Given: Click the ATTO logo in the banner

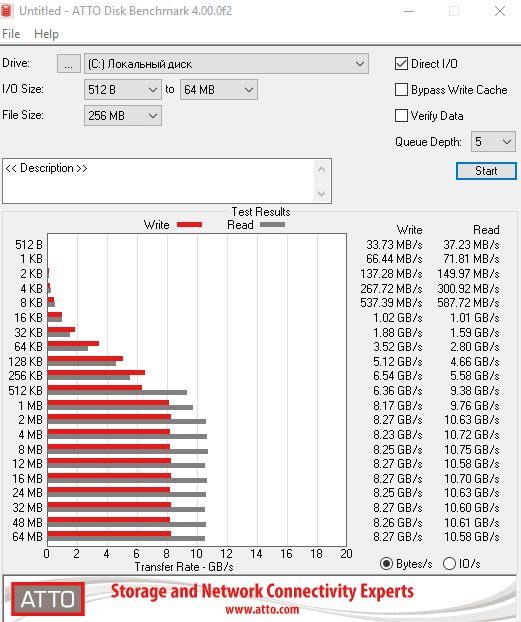Looking at the screenshot, I should coord(48,599).
